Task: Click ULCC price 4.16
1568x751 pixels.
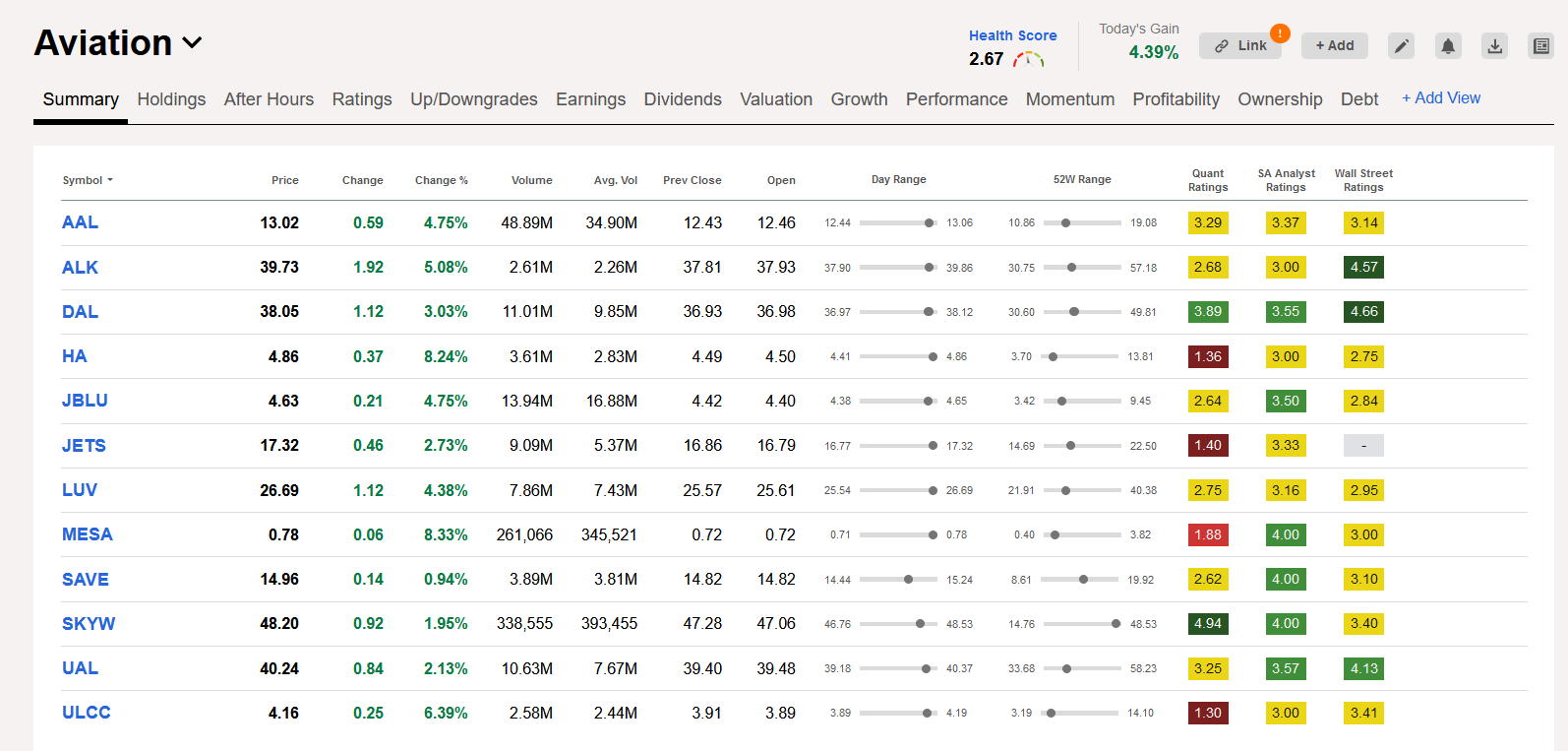Action: point(283,713)
